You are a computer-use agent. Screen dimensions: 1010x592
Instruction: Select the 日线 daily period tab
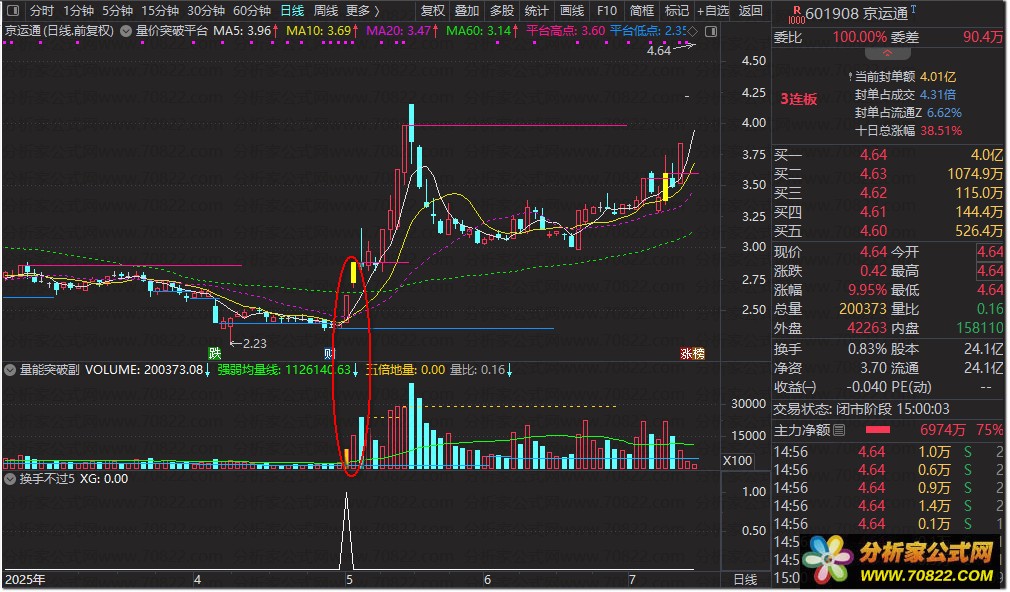tap(292, 10)
